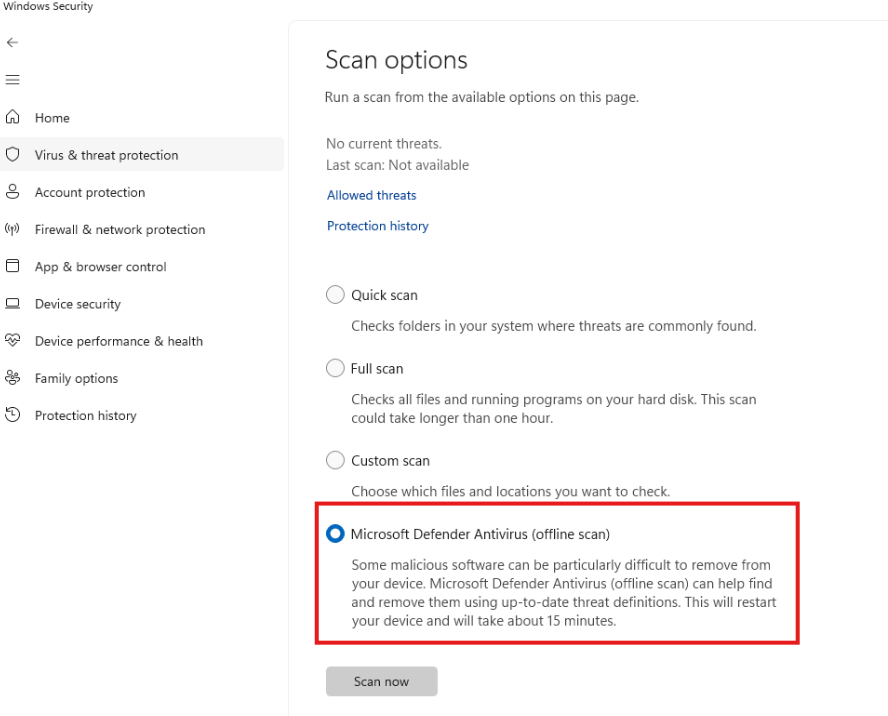This screenshot has width=888, height=716.
Task: Go to Home in sidebar
Action: 52,118
